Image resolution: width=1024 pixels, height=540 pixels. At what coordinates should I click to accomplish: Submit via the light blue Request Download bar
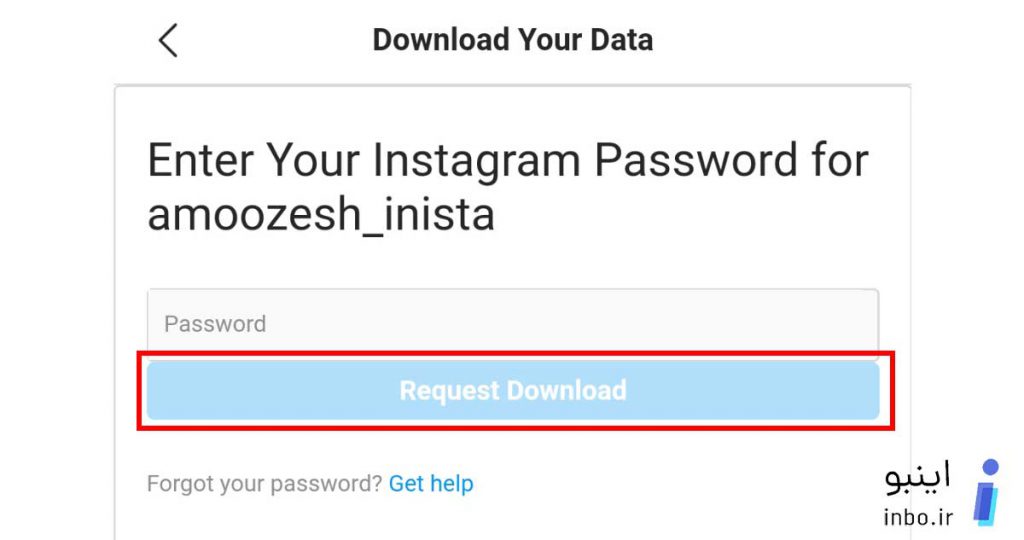(513, 390)
